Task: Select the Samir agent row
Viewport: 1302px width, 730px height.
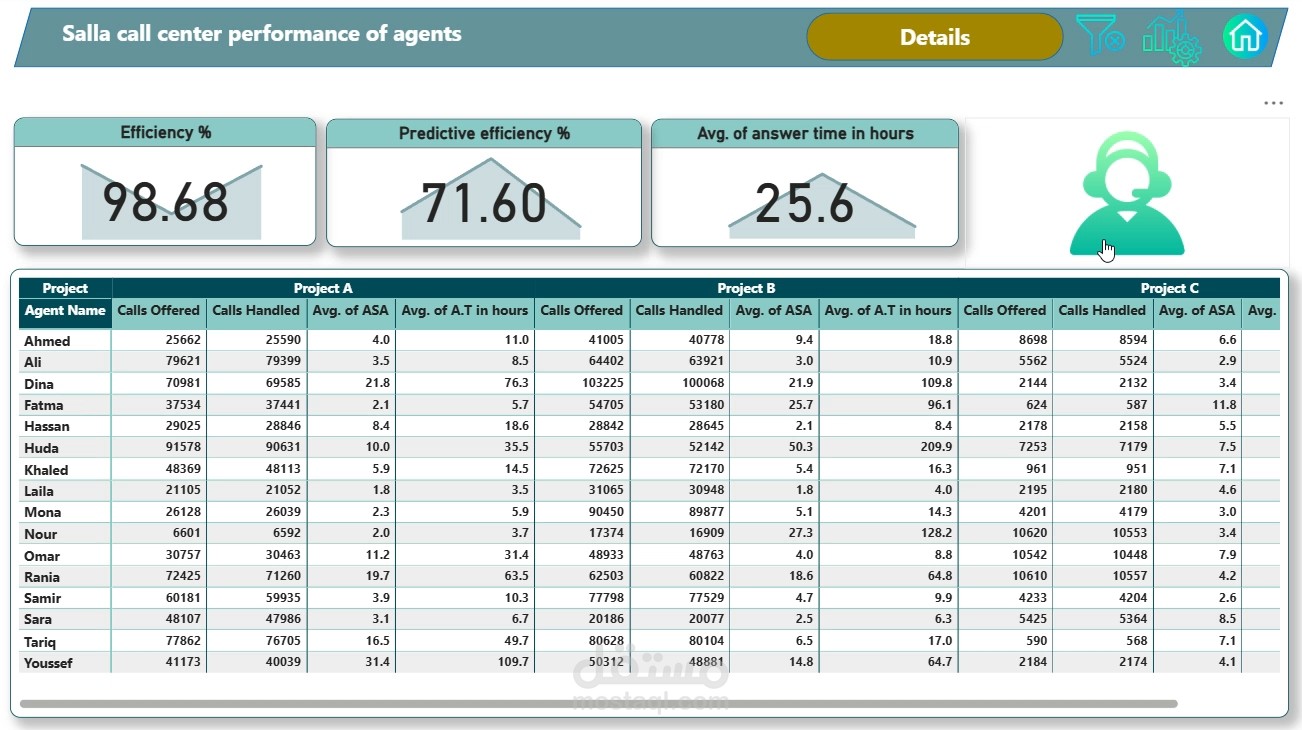Action: click(x=649, y=598)
